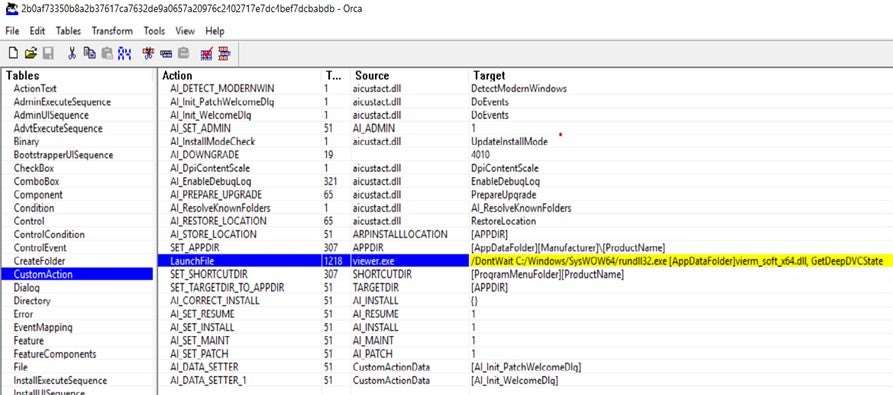
Task: Open the File menu
Action: [x=12, y=31]
